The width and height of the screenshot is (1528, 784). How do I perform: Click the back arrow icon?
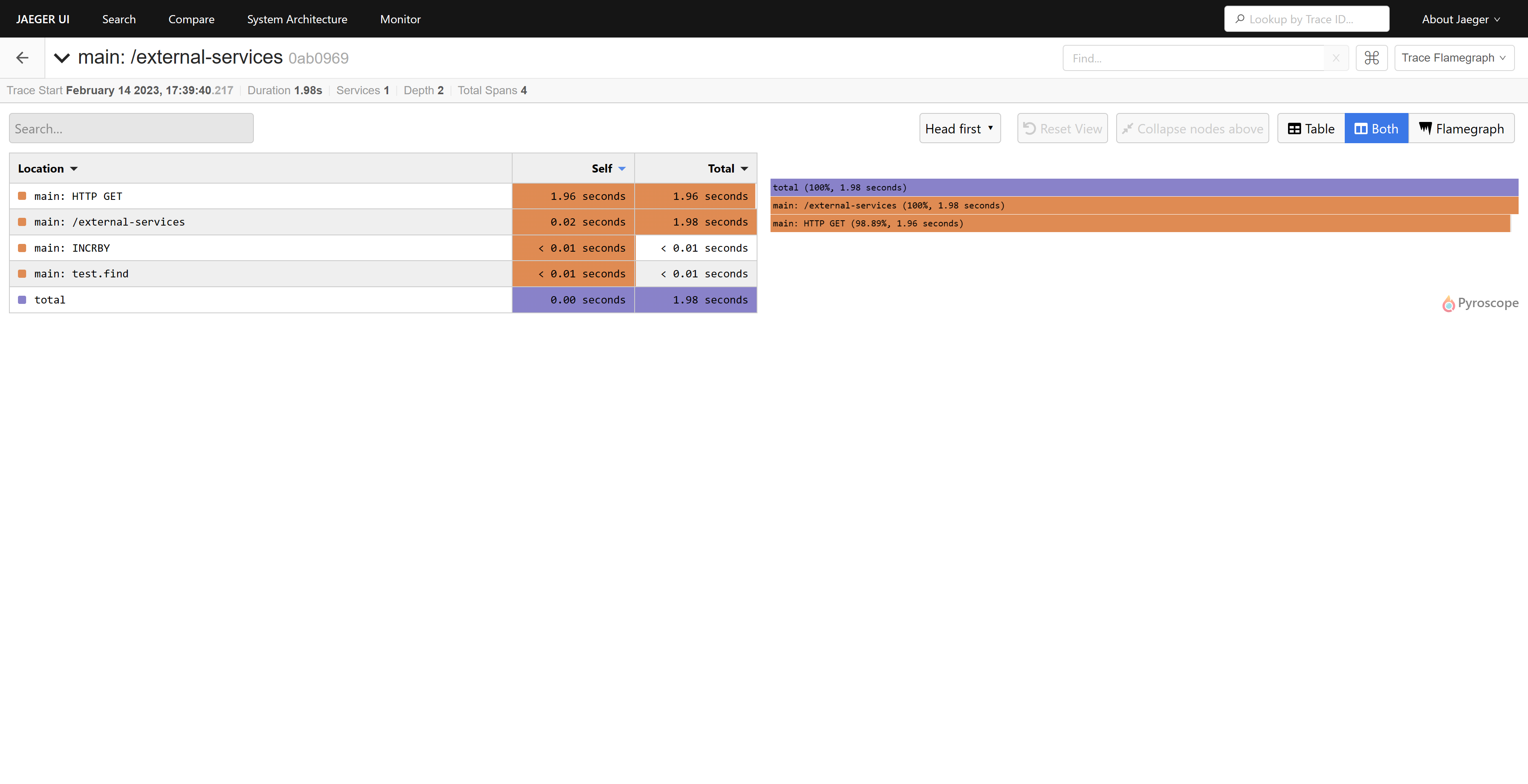pyautogui.click(x=22, y=58)
